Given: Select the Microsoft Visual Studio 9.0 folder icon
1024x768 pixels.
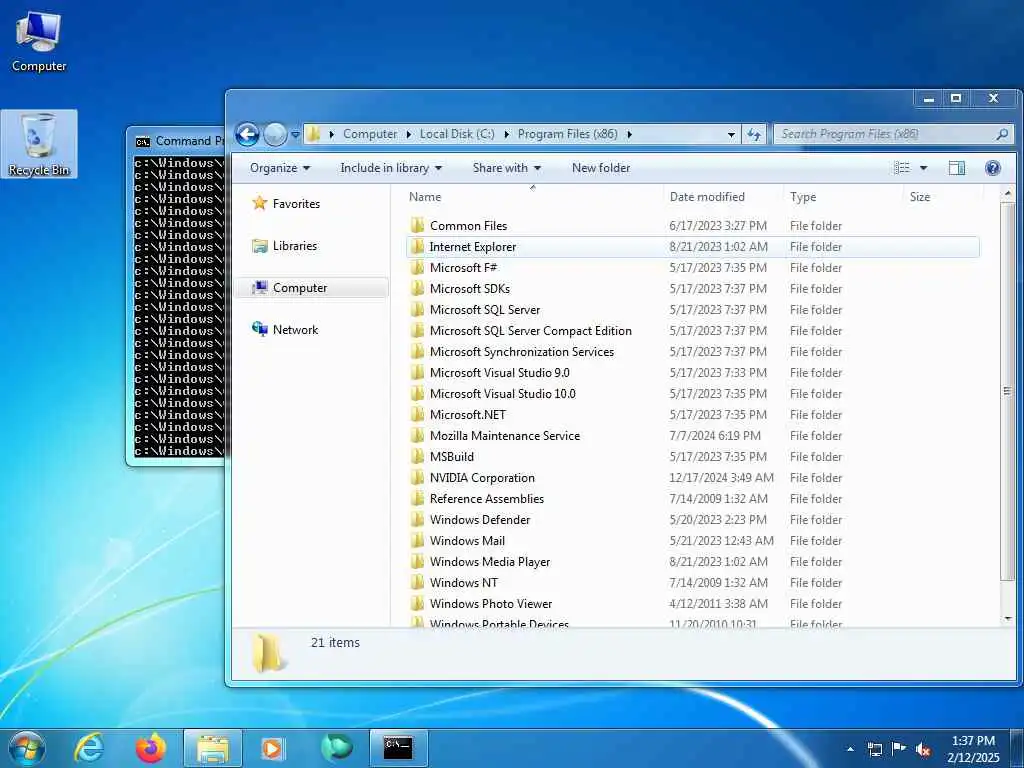Looking at the screenshot, I should (417, 373).
